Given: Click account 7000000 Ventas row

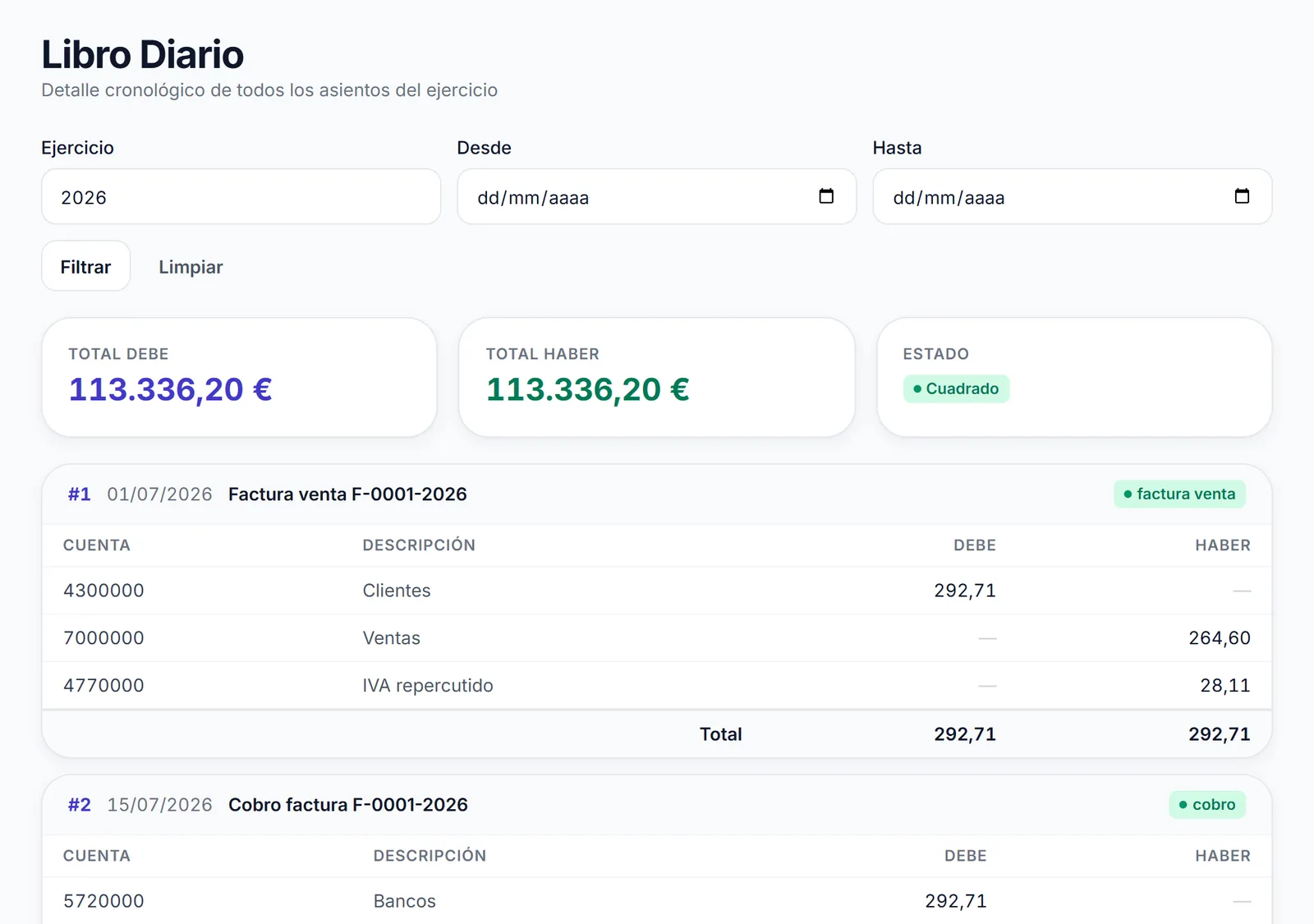Looking at the screenshot, I should (657, 638).
